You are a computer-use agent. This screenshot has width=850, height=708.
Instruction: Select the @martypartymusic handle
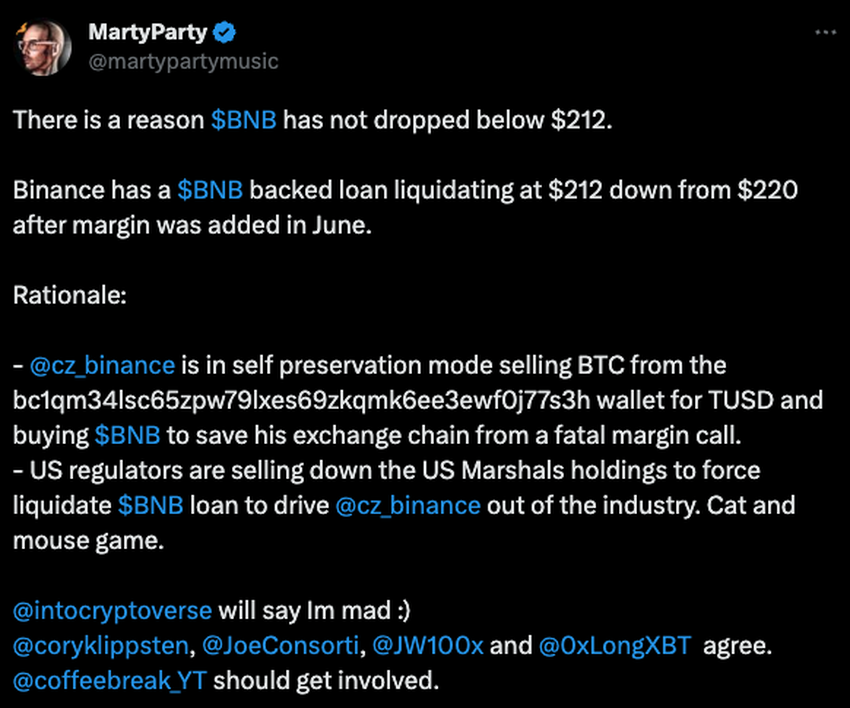click(x=184, y=60)
